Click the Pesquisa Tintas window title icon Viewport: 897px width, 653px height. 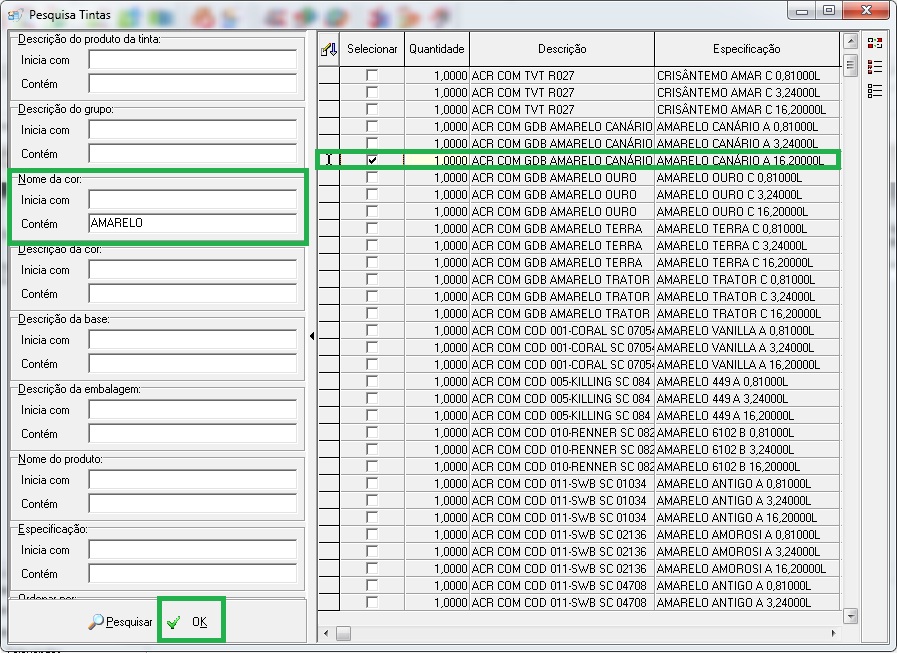[15, 15]
